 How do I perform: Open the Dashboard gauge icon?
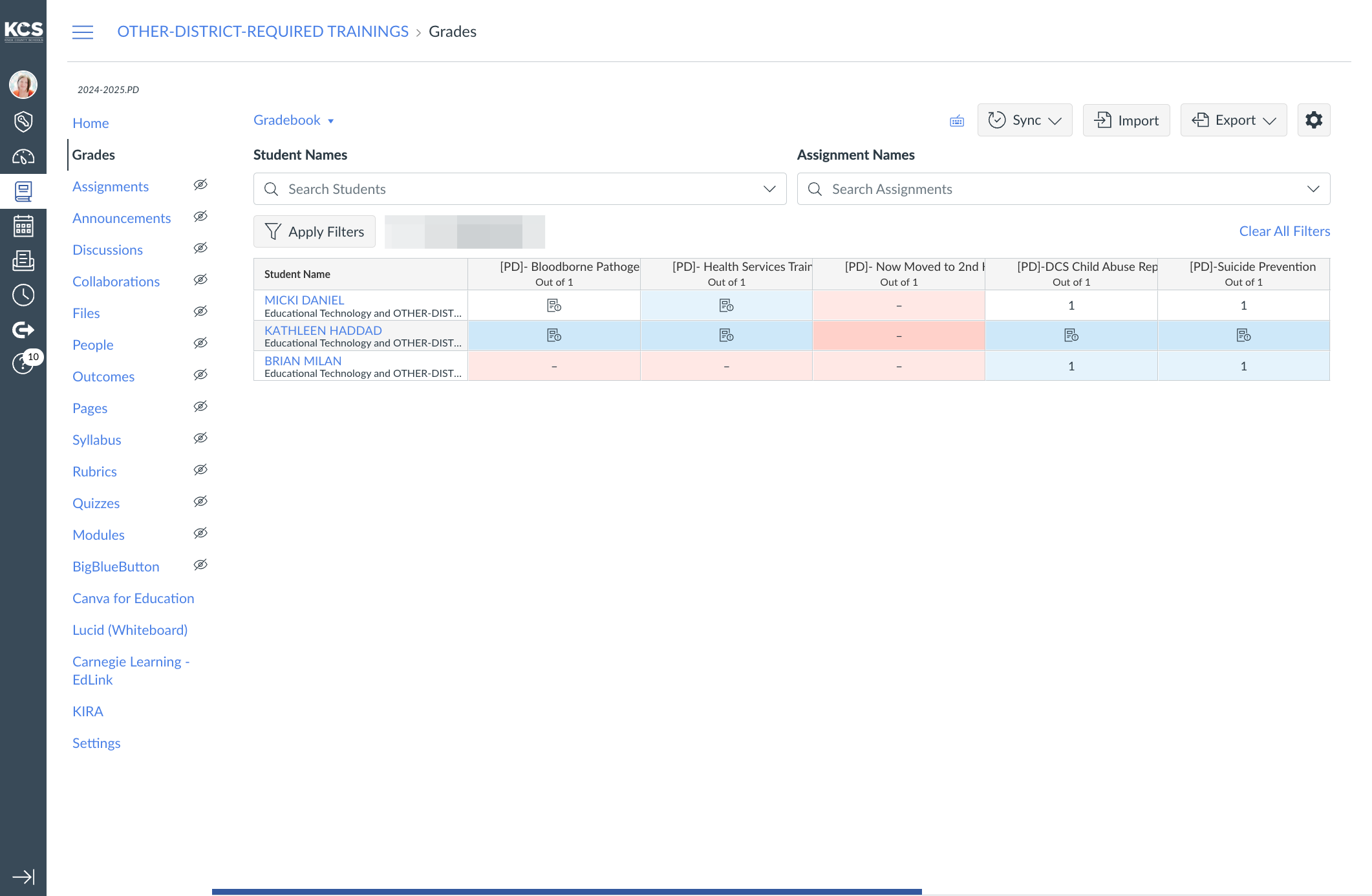pos(23,156)
